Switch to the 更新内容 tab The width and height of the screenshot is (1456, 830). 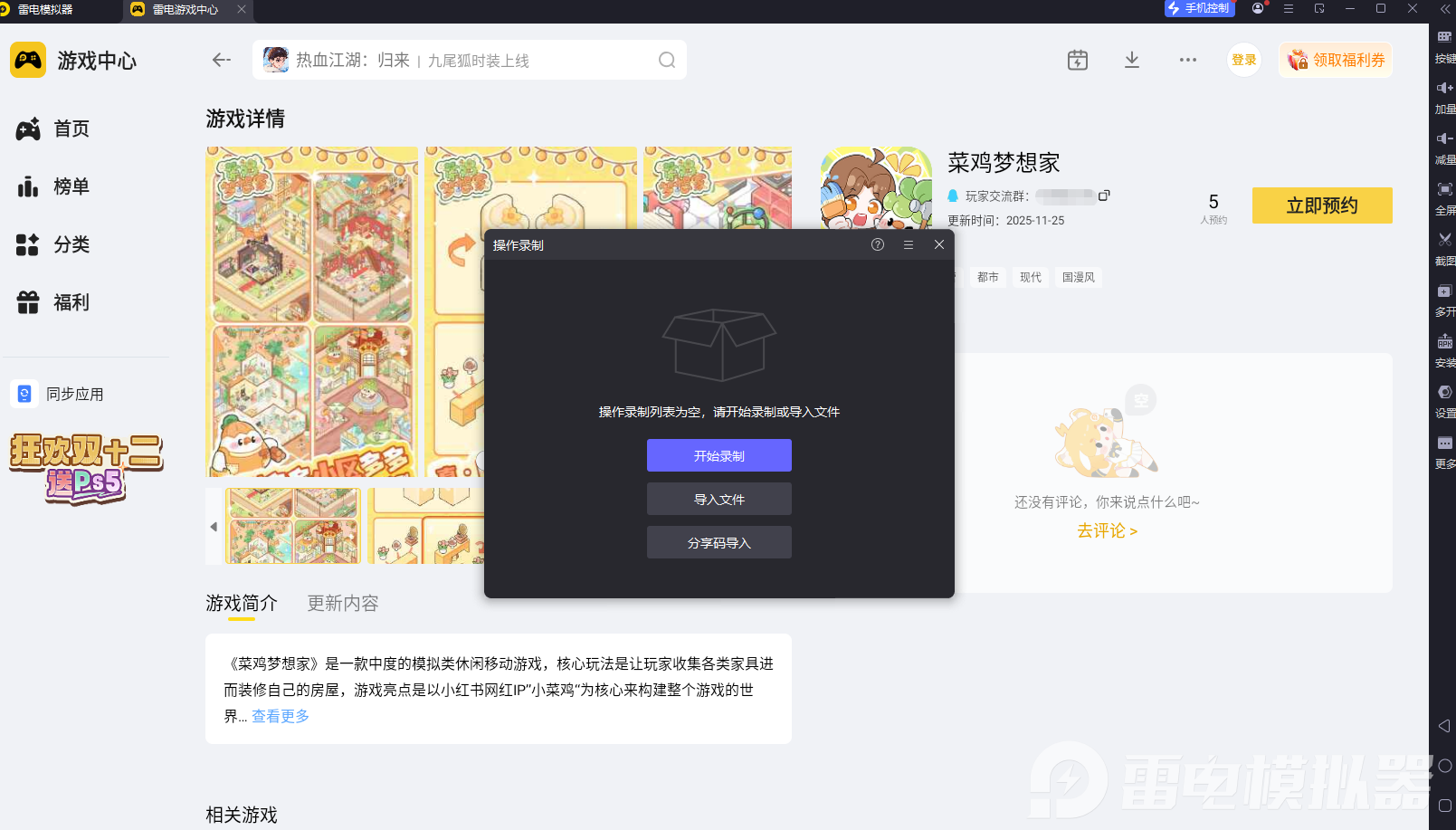[x=342, y=604]
